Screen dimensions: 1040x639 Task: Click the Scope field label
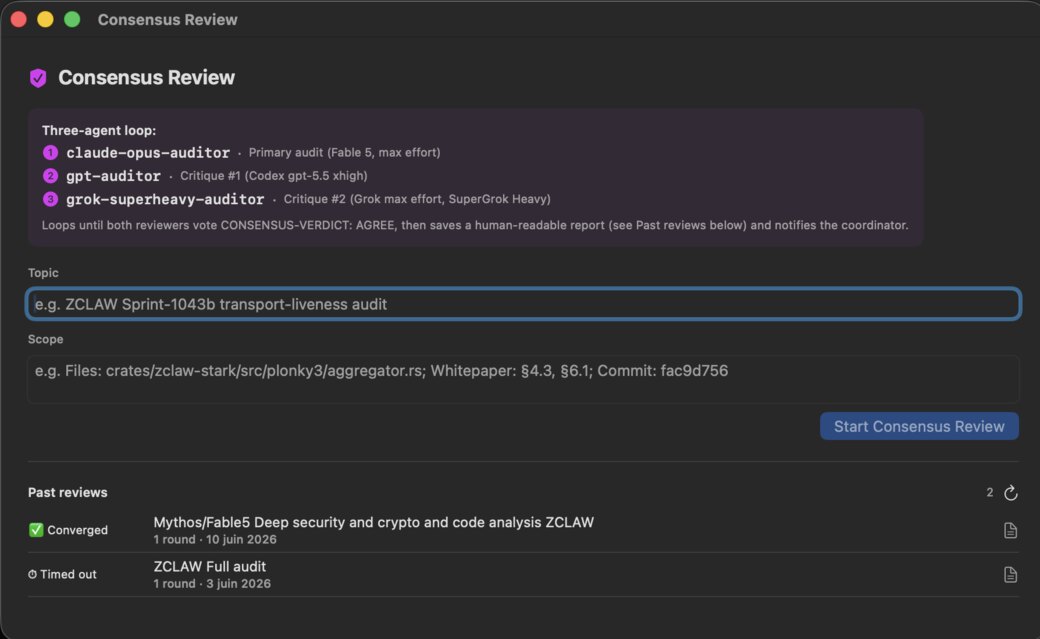tap(46, 339)
